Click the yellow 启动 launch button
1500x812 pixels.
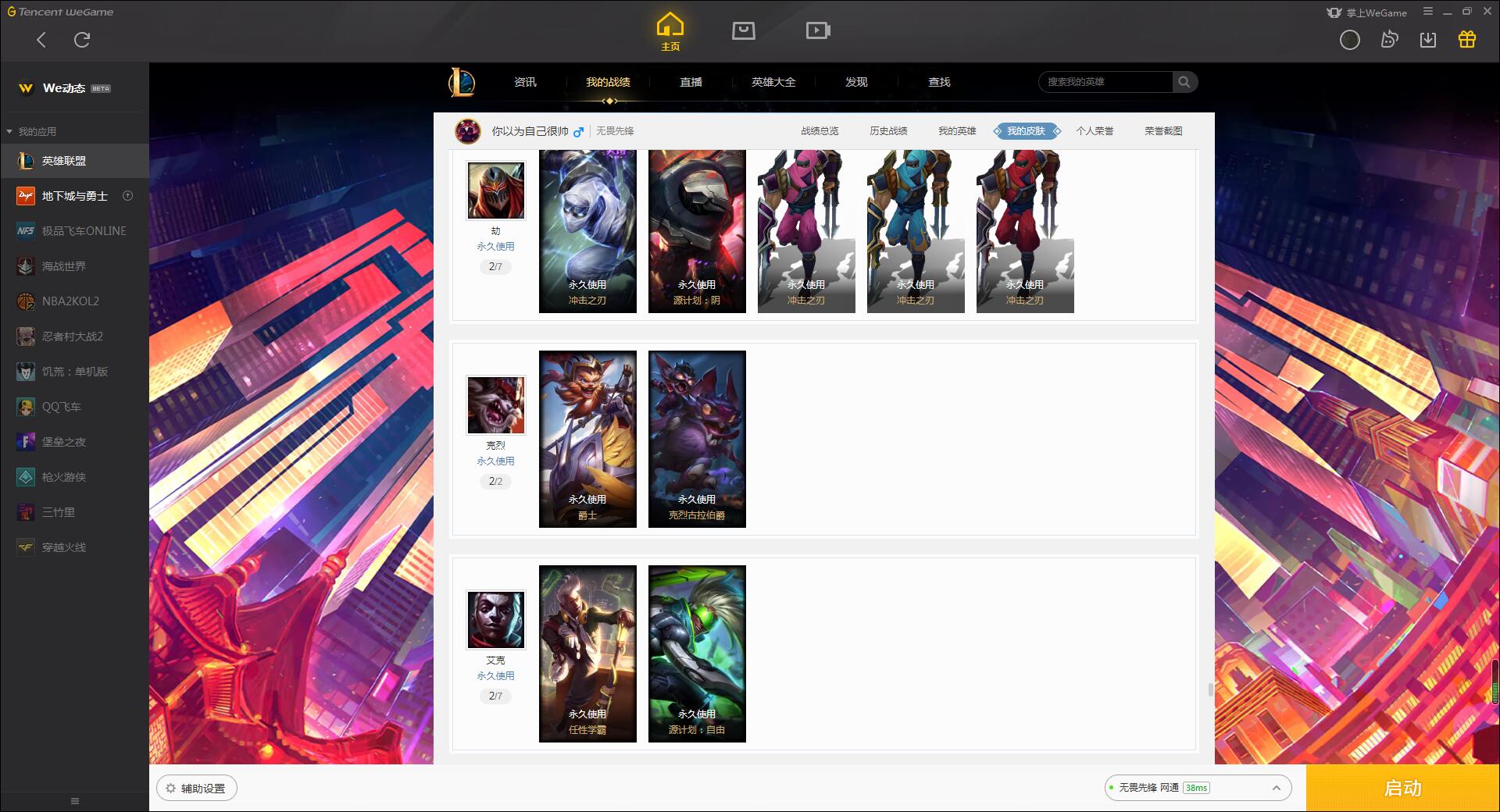(x=1402, y=788)
